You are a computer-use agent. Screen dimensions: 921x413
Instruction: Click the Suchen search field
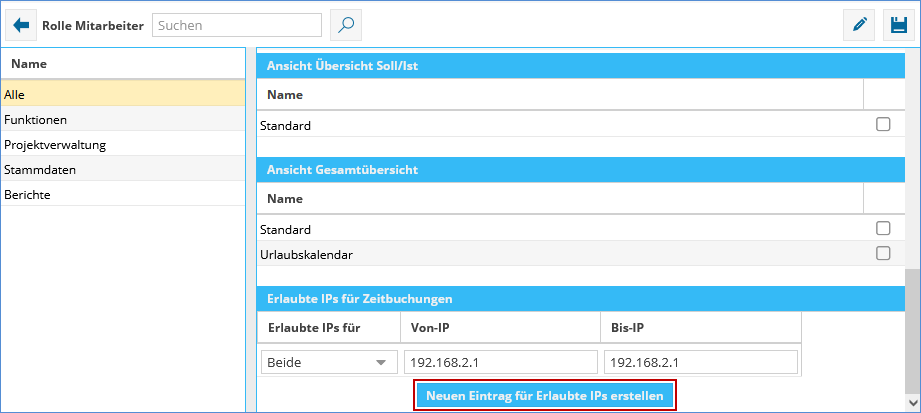pos(237,25)
